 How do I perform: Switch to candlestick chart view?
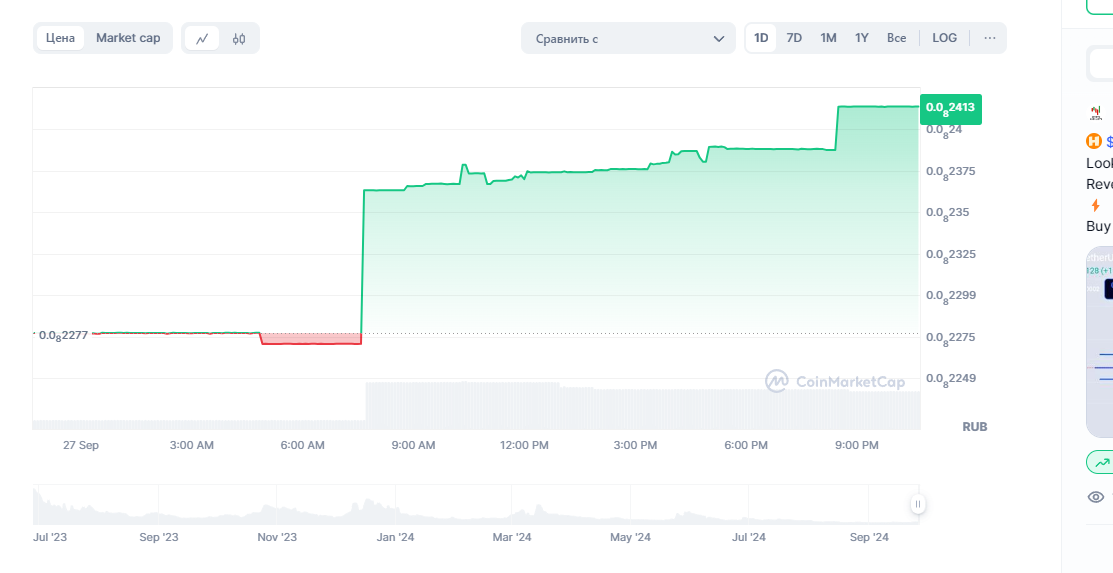[239, 39]
